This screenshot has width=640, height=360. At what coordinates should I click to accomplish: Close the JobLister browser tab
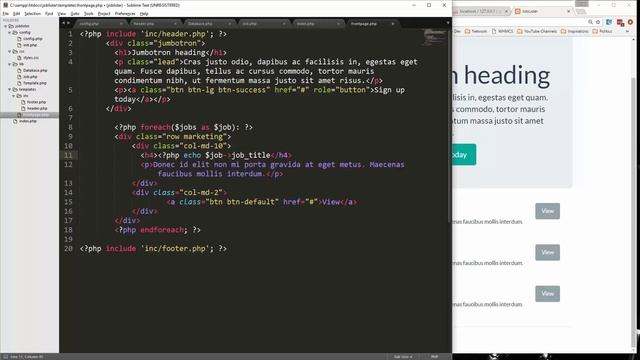pos(569,11)
